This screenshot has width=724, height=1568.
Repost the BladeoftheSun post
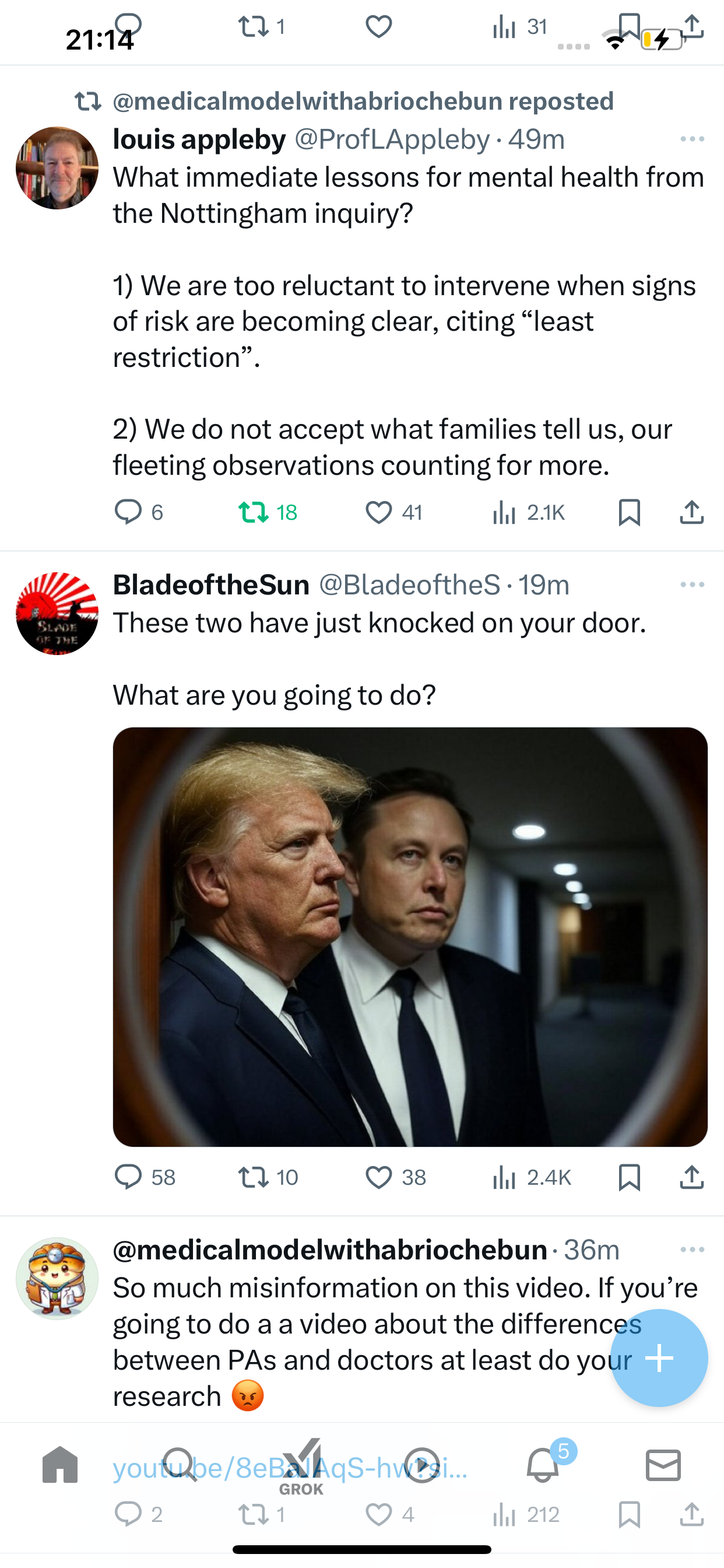254,1177
